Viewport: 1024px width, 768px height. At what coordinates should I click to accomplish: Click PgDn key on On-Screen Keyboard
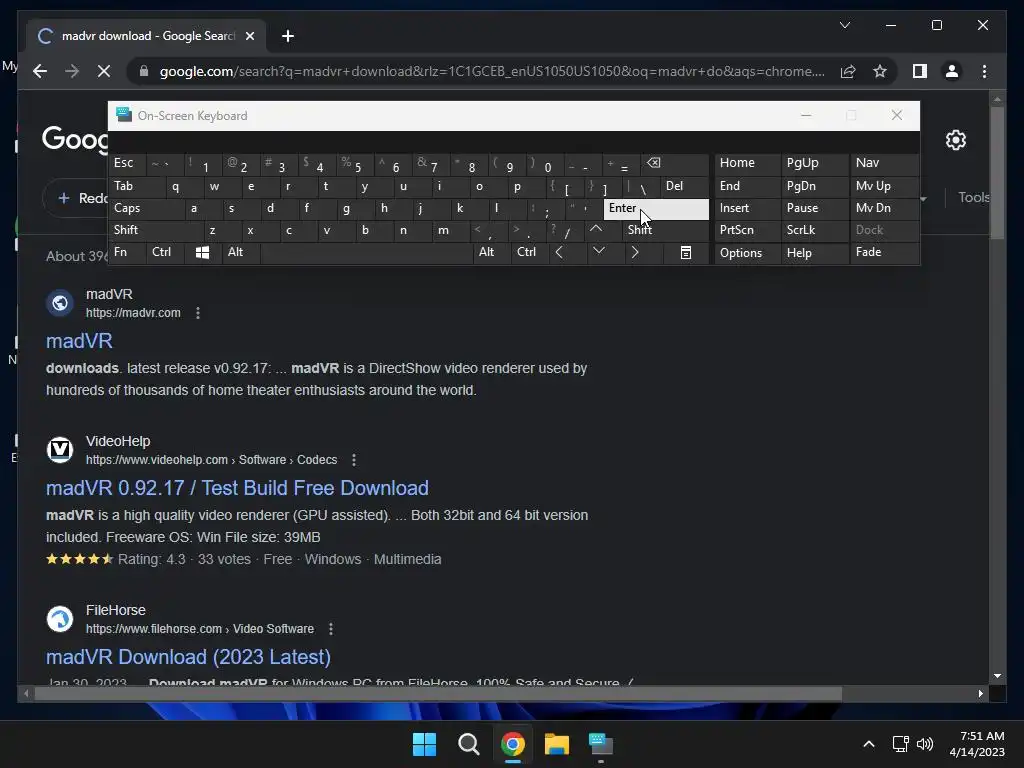click(814, 186)
